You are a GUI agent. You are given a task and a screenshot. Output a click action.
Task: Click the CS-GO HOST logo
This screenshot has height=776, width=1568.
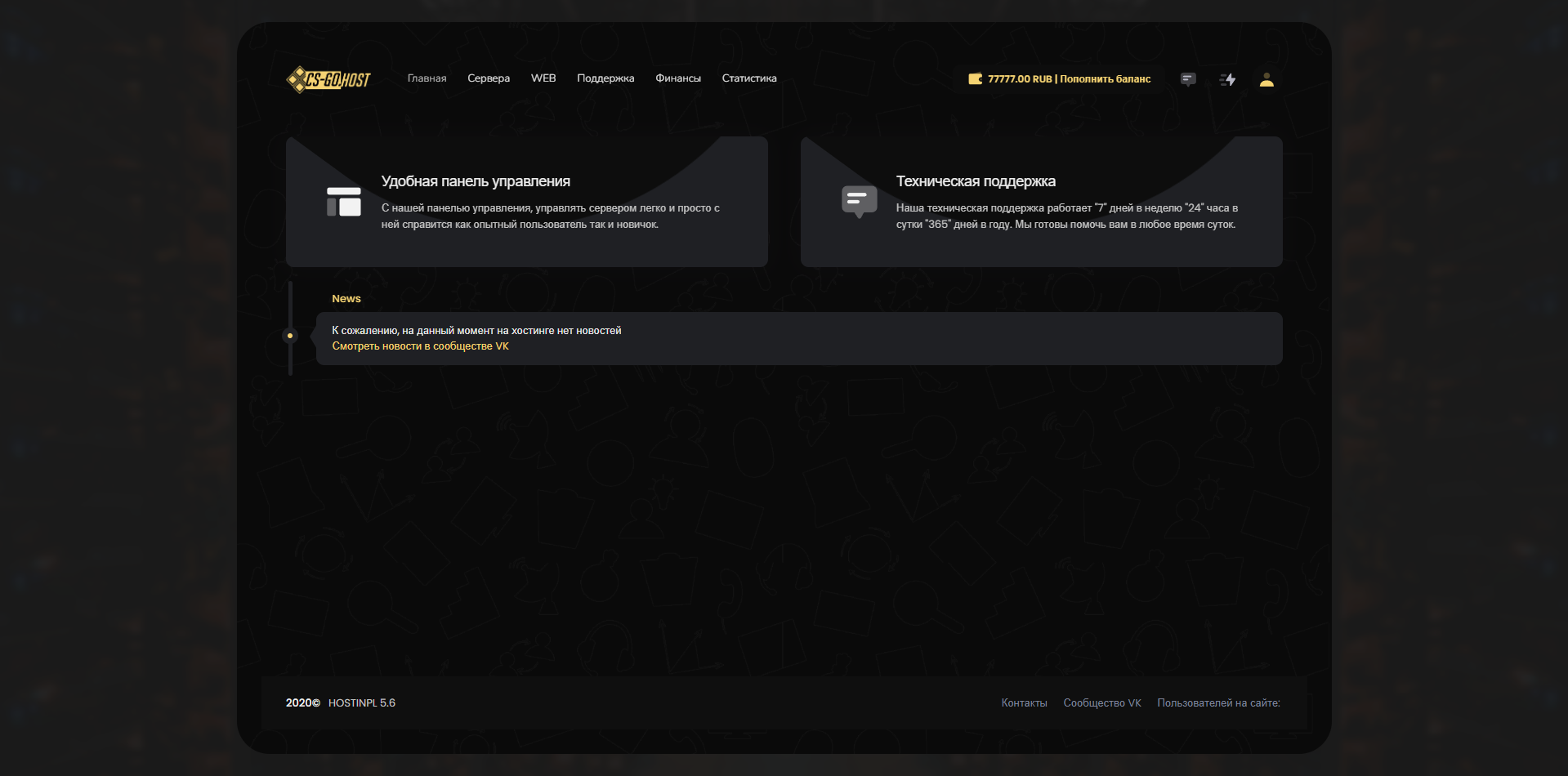pos(328,79)
